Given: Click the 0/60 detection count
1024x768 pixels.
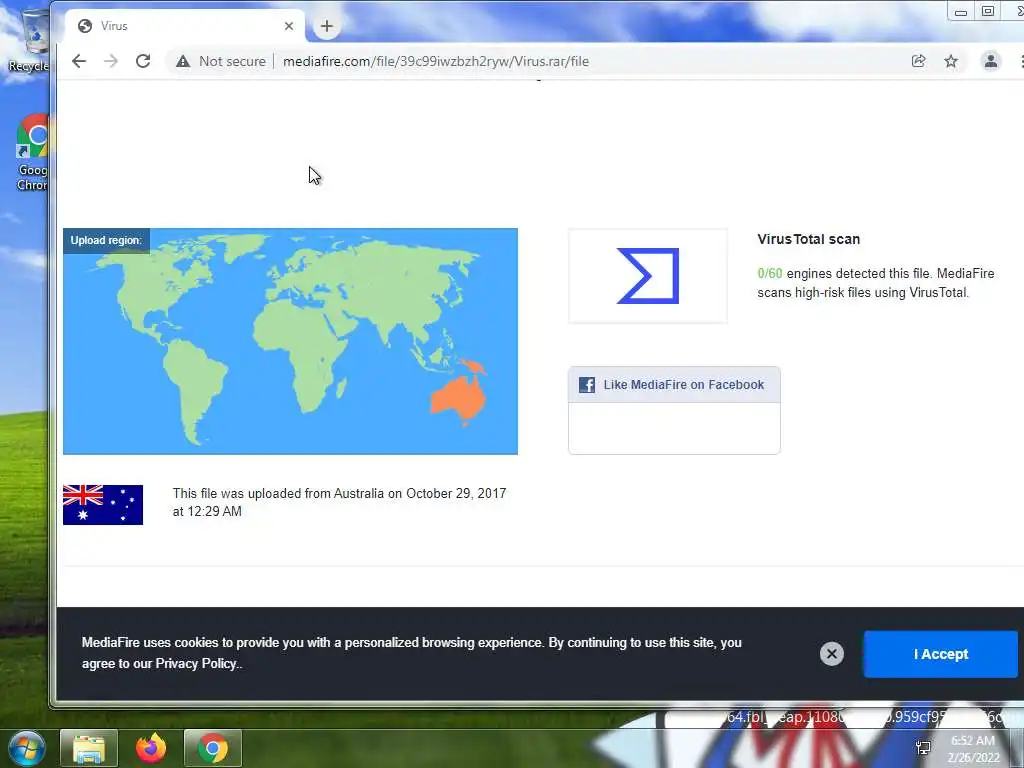Looking at the screenshot, I should pos(769,274).
